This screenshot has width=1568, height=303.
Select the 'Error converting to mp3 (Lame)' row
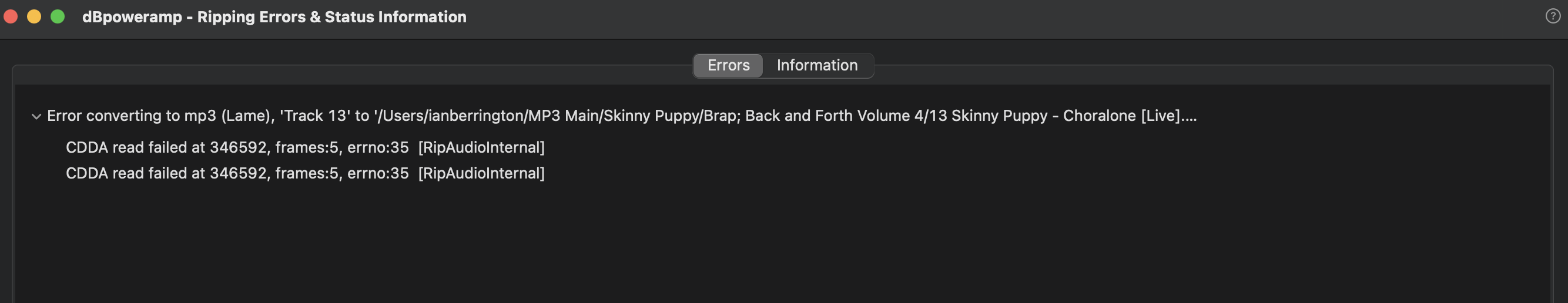pyautogui.click(x=158, y=116)
